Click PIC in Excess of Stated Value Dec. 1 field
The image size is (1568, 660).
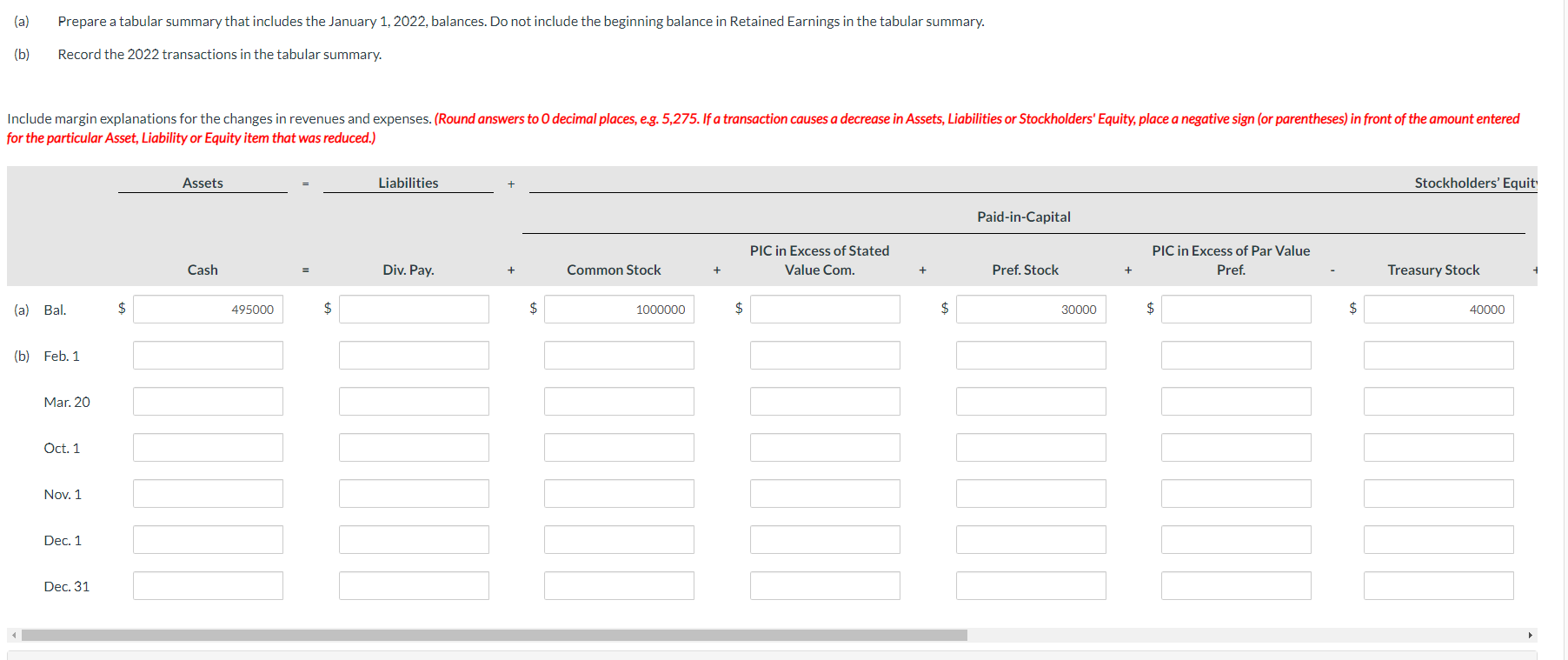825,539
